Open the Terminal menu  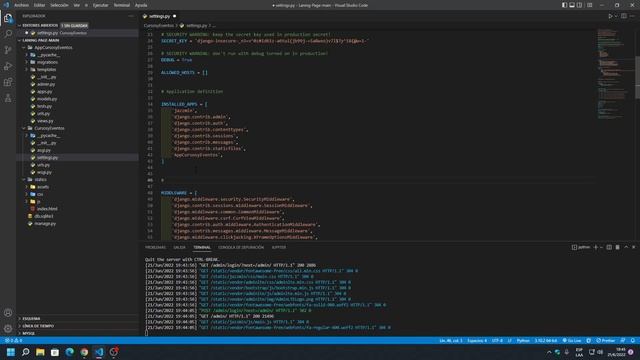[x=122, y=5]
